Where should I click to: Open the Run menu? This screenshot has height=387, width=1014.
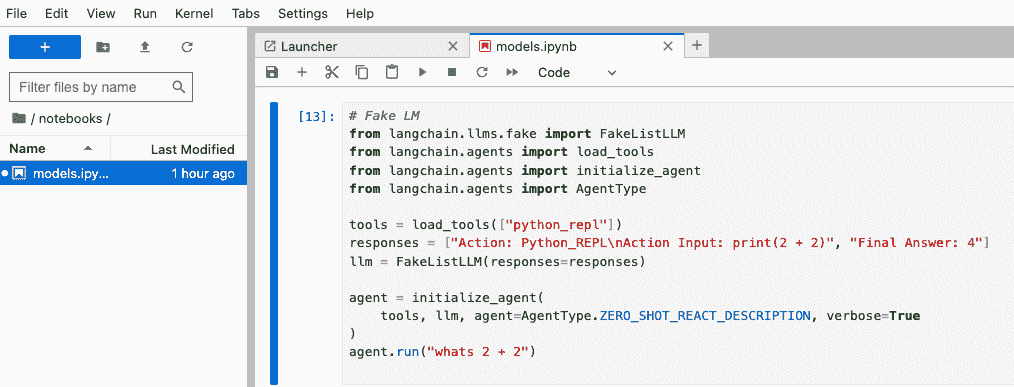(x=145, y=13)
